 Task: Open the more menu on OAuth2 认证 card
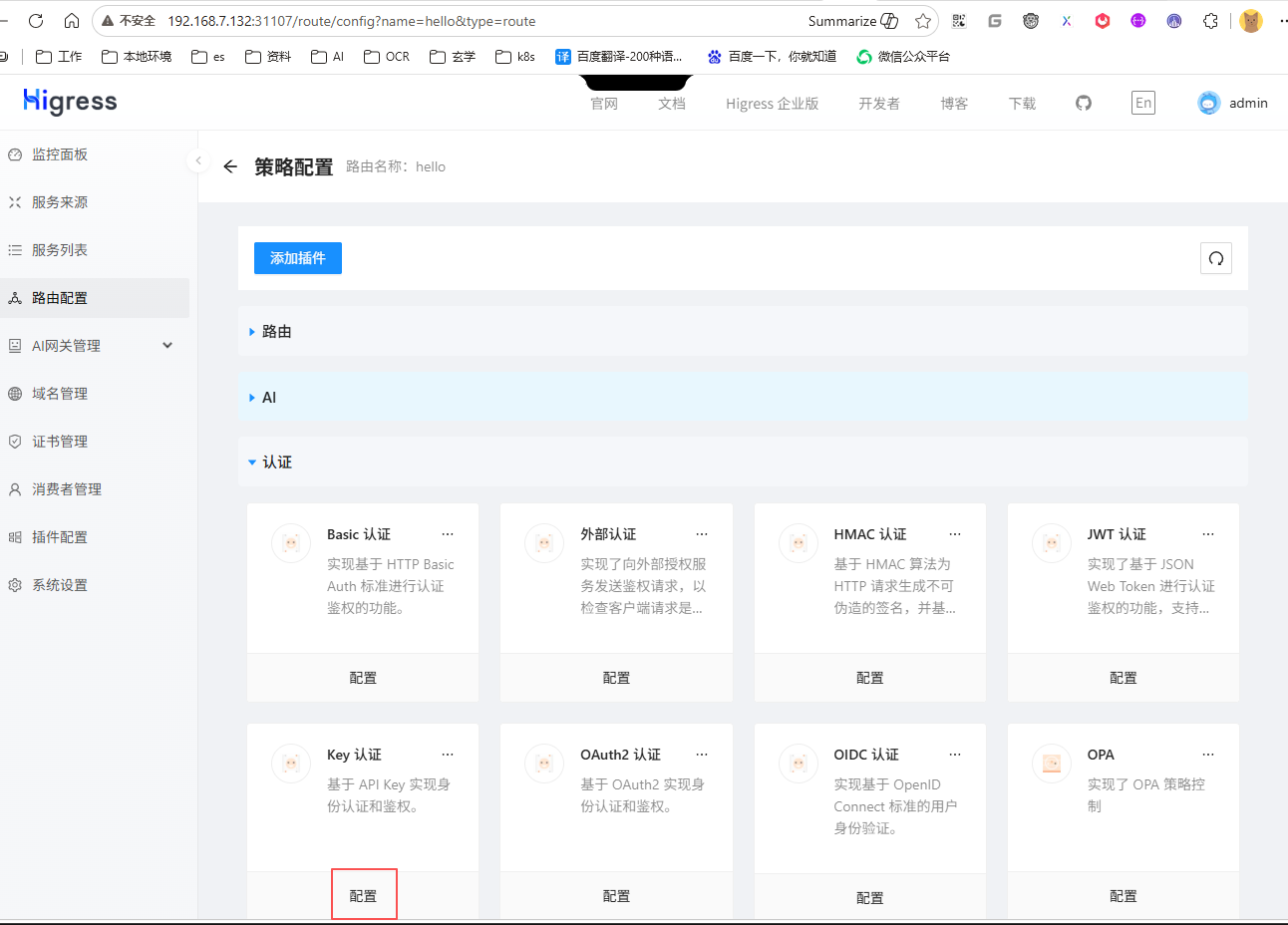point(702,755)
